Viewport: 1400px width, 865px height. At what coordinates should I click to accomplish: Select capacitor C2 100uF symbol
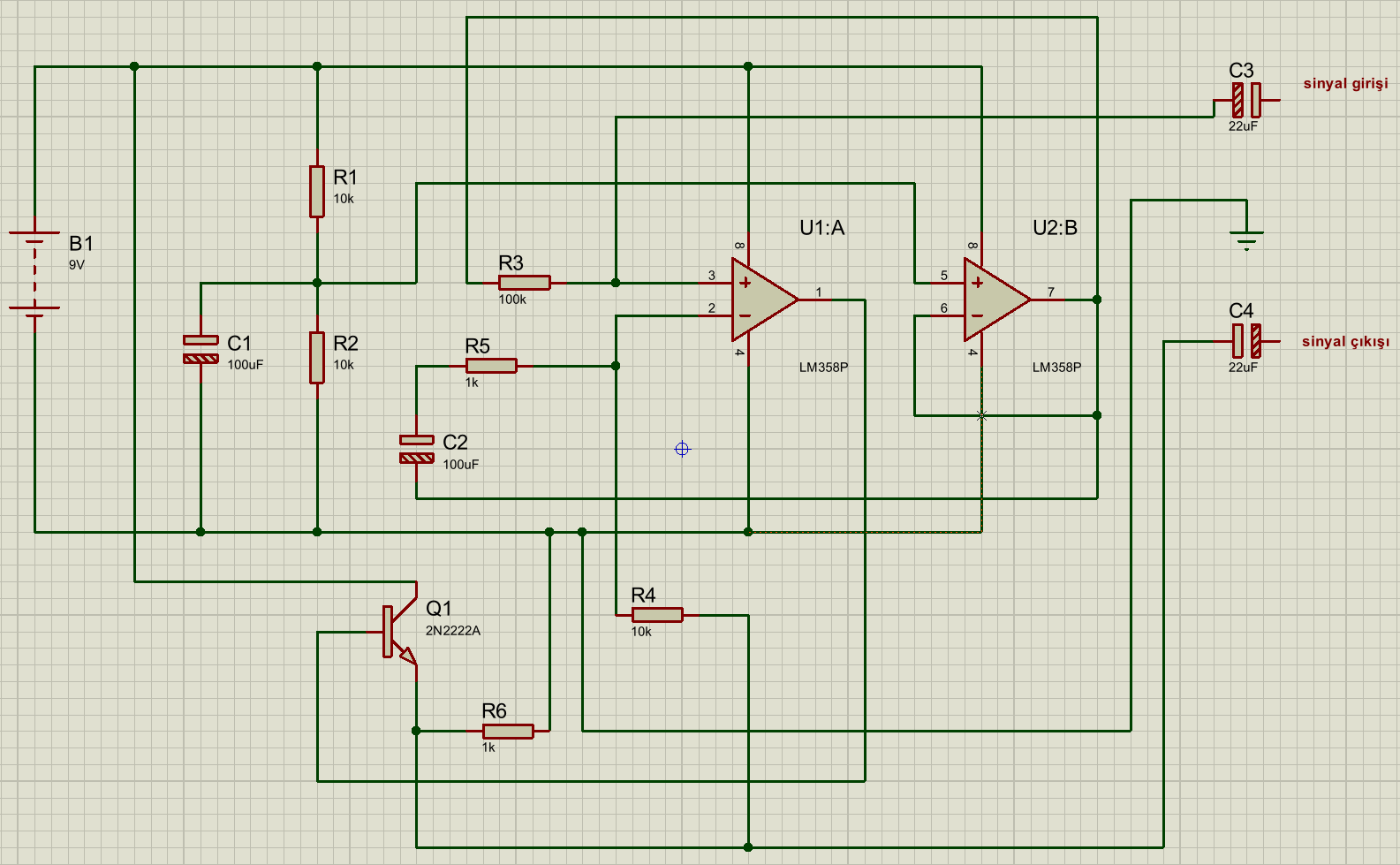click(416, 449)
